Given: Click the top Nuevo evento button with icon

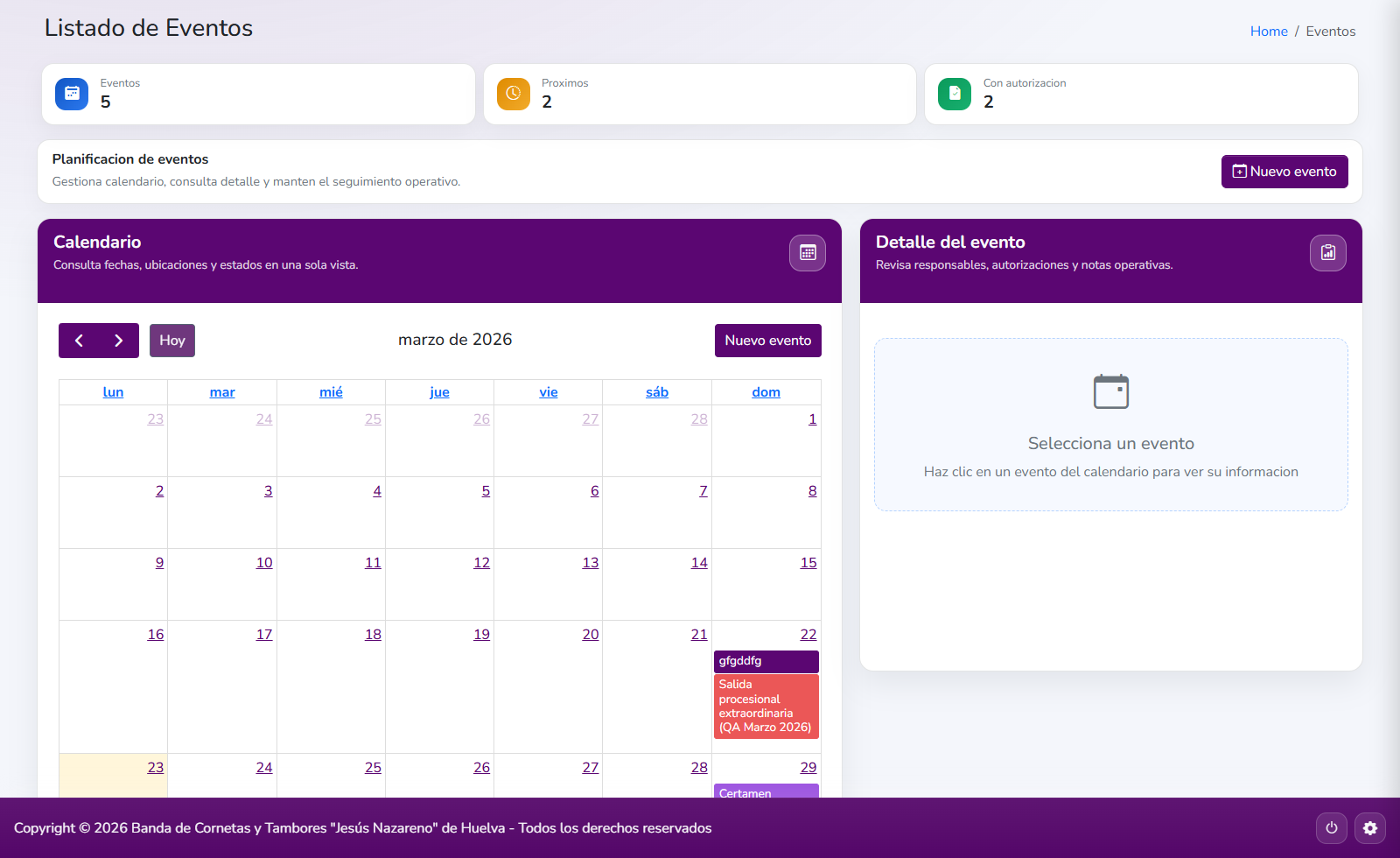Looking at the screenshot, I should [x=1284, y=172].
